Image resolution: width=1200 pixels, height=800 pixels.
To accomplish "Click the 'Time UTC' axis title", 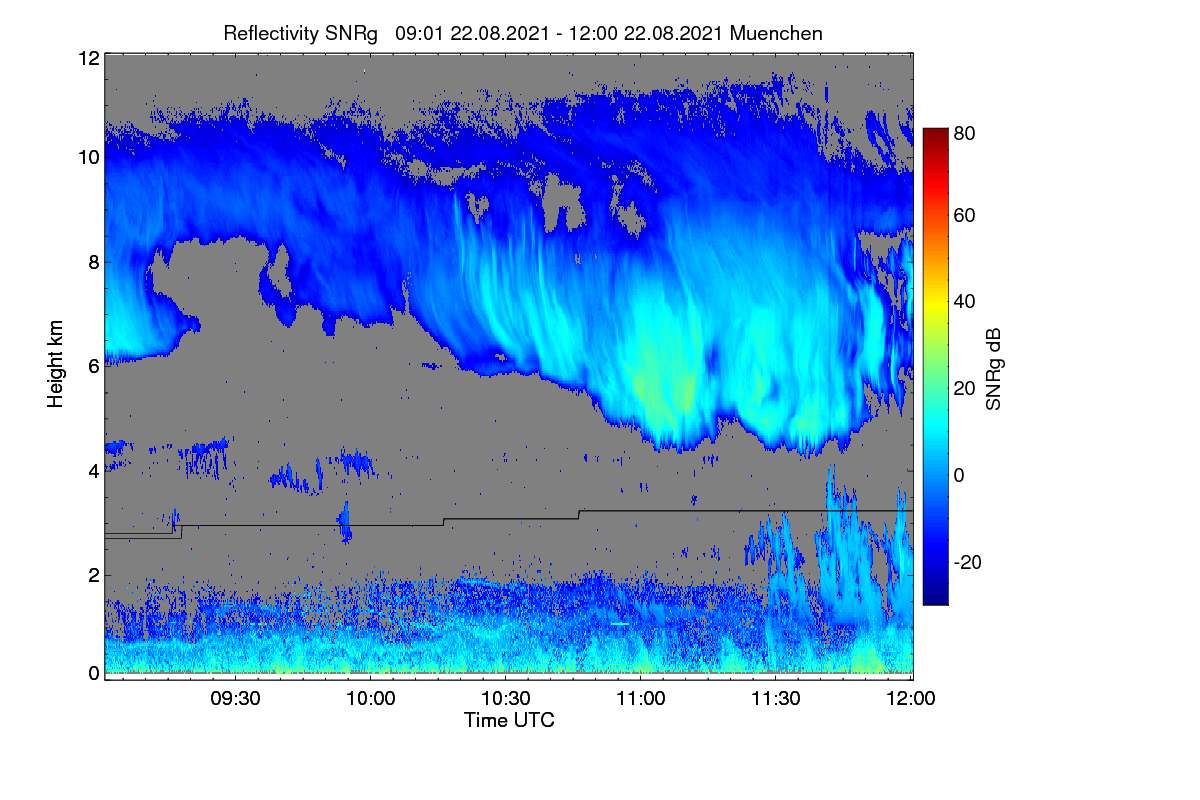I will point(509,720).
